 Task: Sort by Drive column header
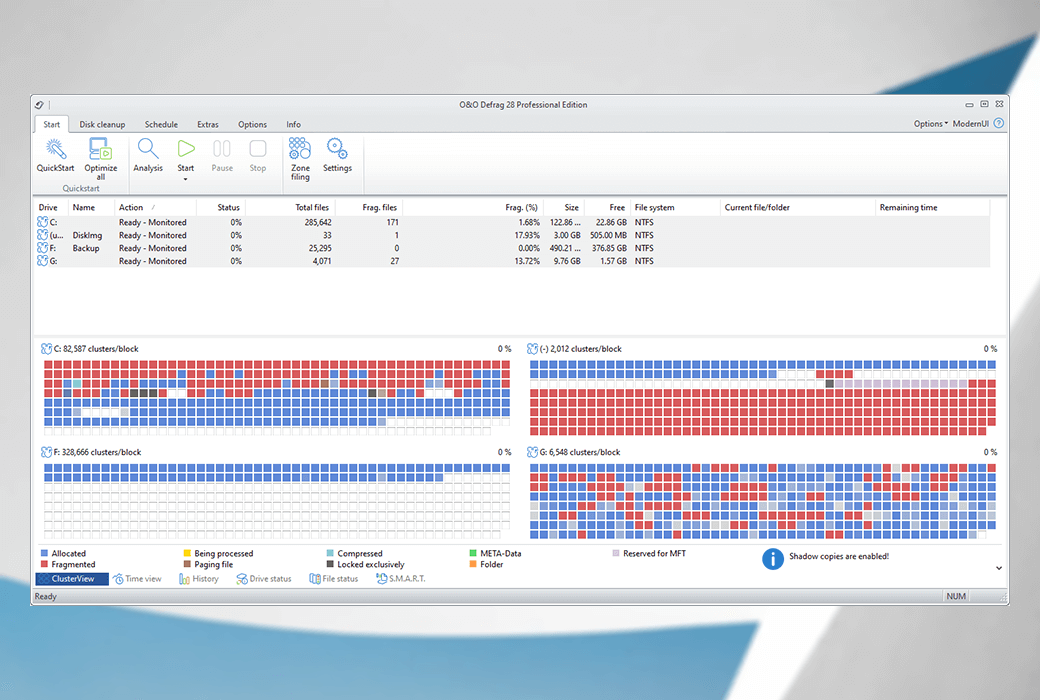pos(50,208)
